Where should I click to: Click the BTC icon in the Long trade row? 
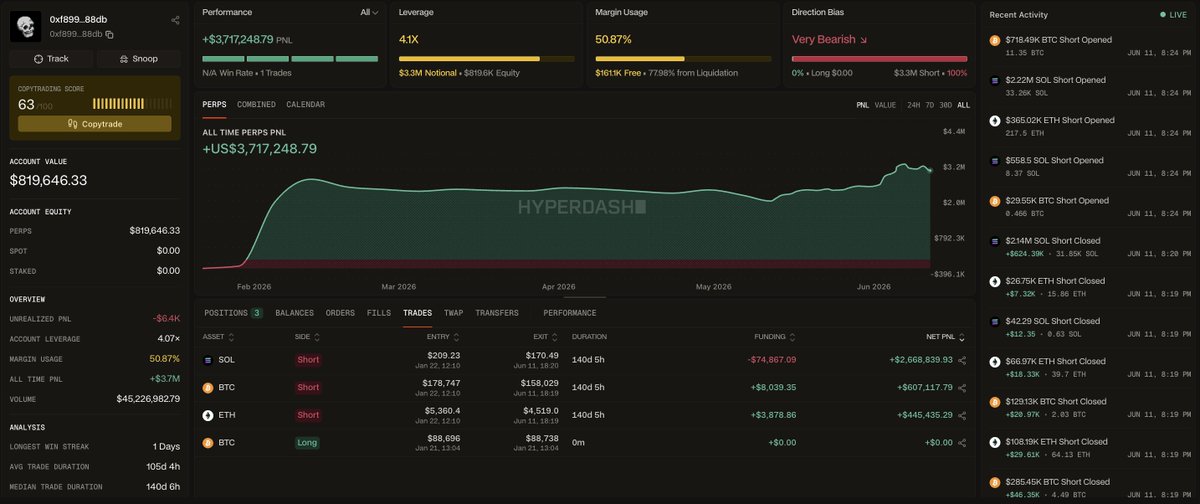[x=208, y=441]
